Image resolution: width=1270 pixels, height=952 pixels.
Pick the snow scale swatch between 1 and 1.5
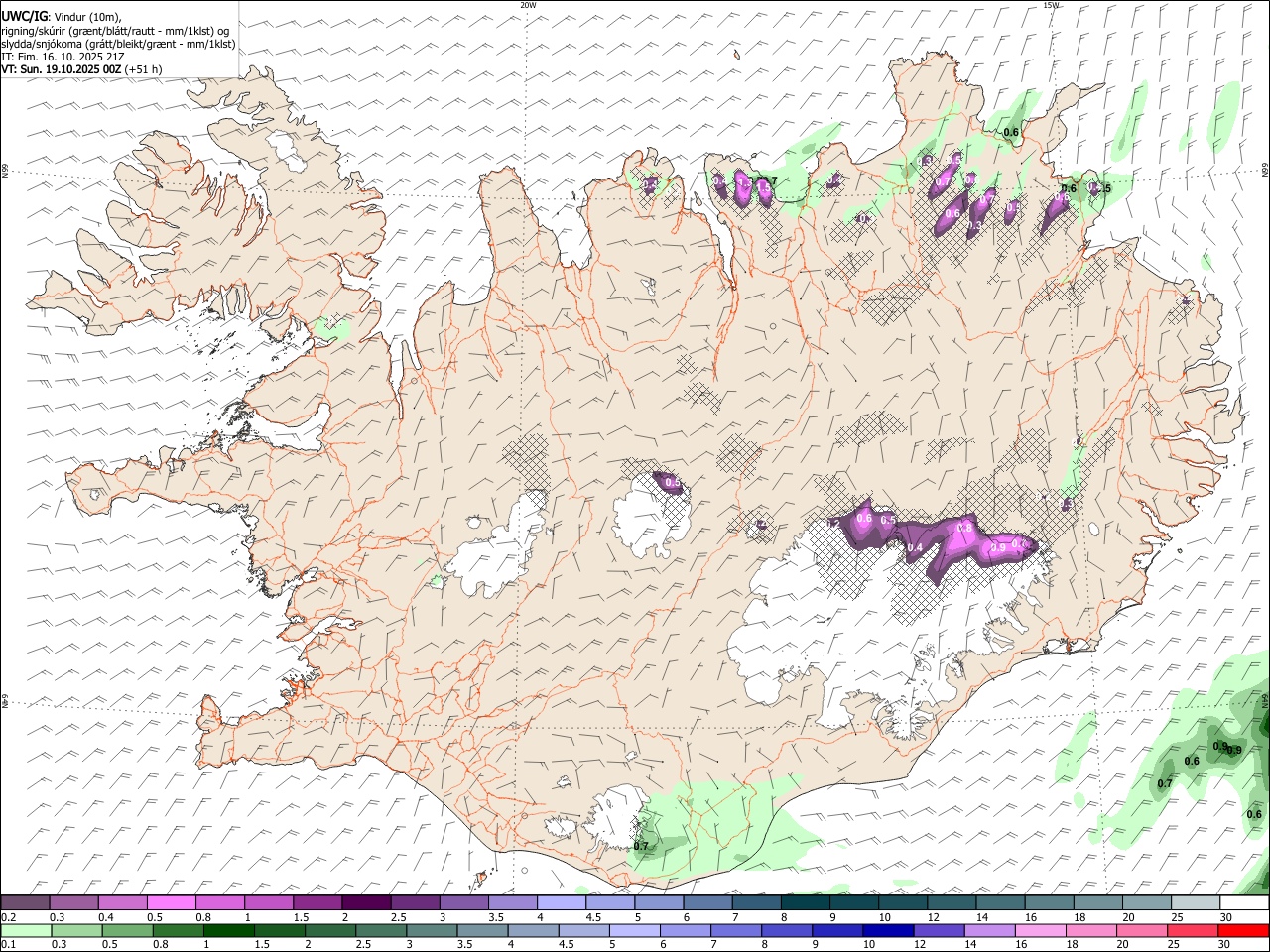(269, 903)
